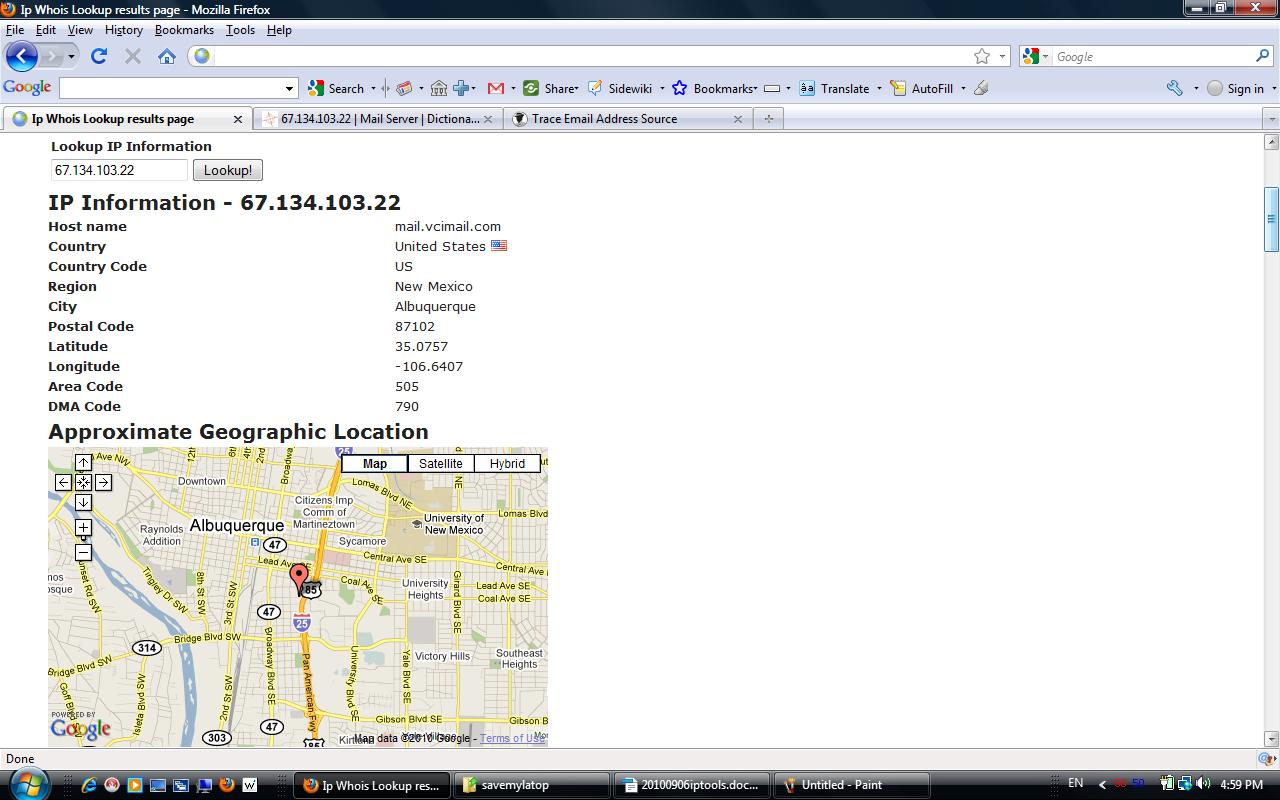Viewport: 1280px width, 800px height.
Task: Click the Translate toolbar button
Action: pos(835,88)
